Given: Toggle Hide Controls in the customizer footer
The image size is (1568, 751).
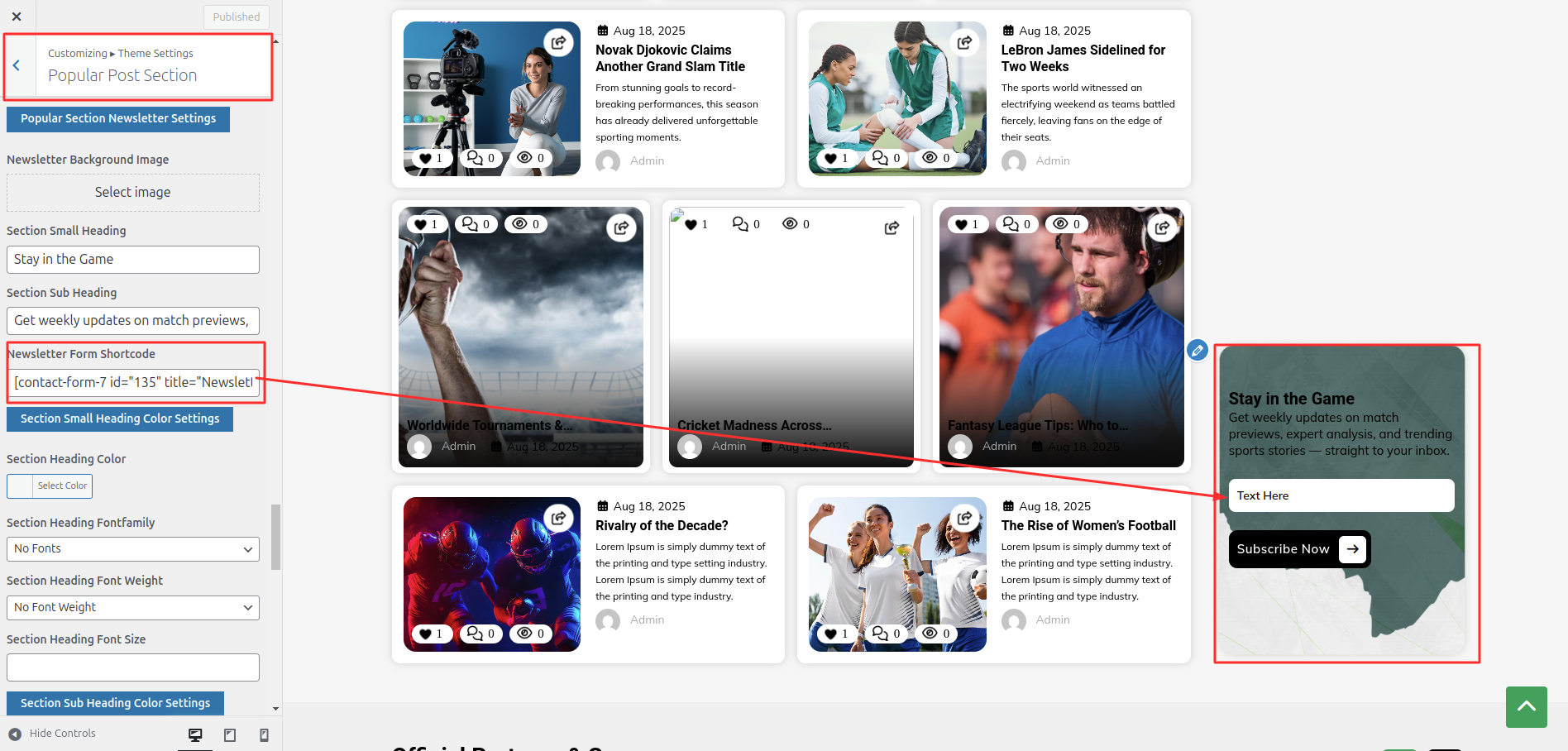Looking at the screenshot, I should 52,734.
